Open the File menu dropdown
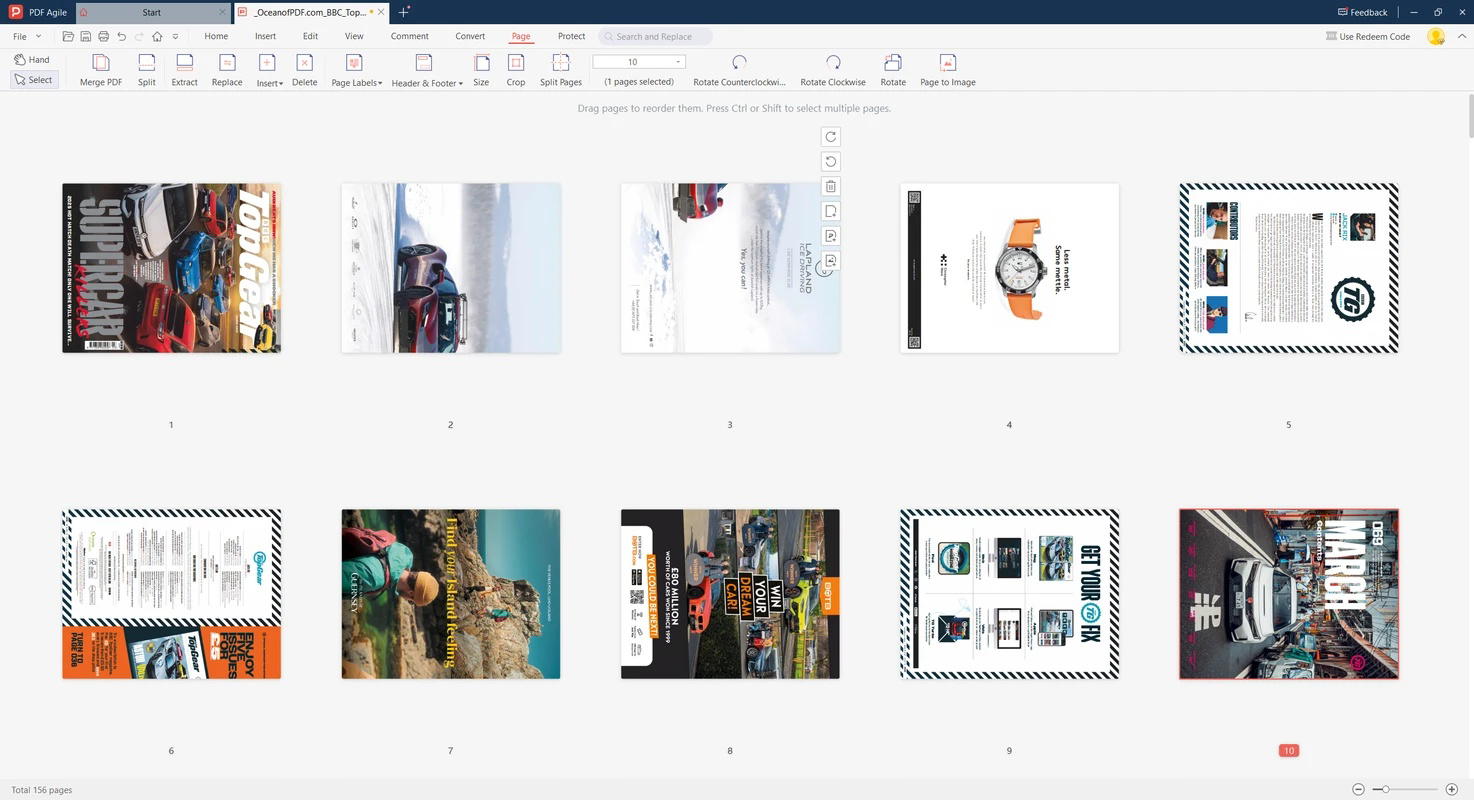This screenshot has width=1474, height=800. pos(27,36)
